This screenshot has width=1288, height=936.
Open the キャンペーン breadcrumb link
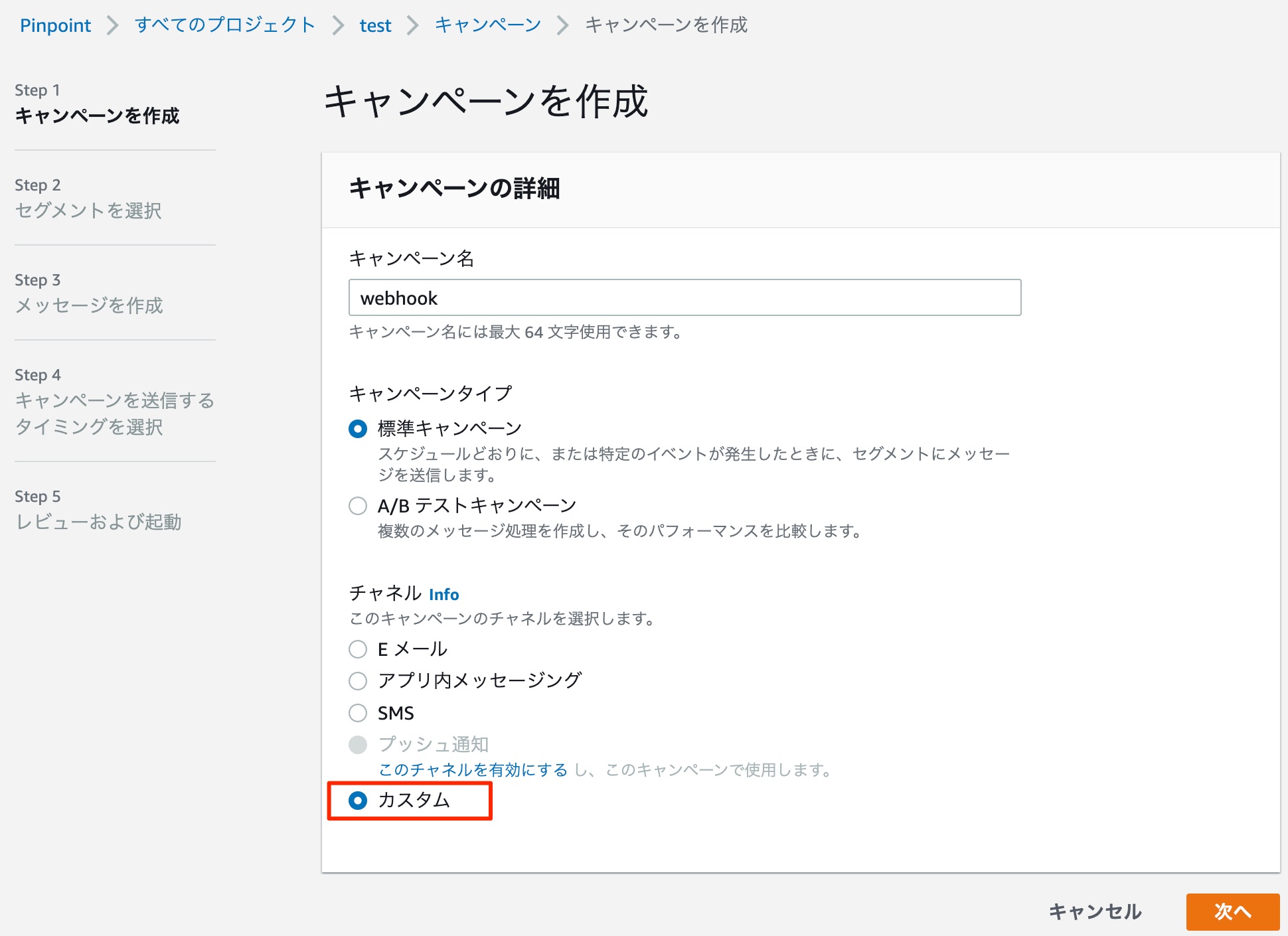tap(487, 25)
